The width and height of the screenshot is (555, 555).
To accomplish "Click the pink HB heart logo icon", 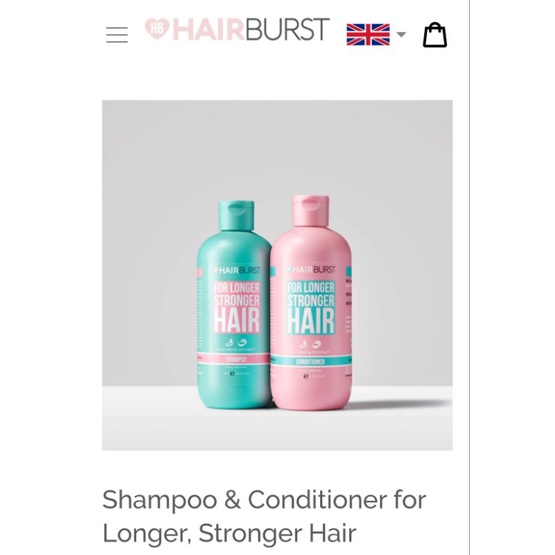I will [x=157, y=29].
